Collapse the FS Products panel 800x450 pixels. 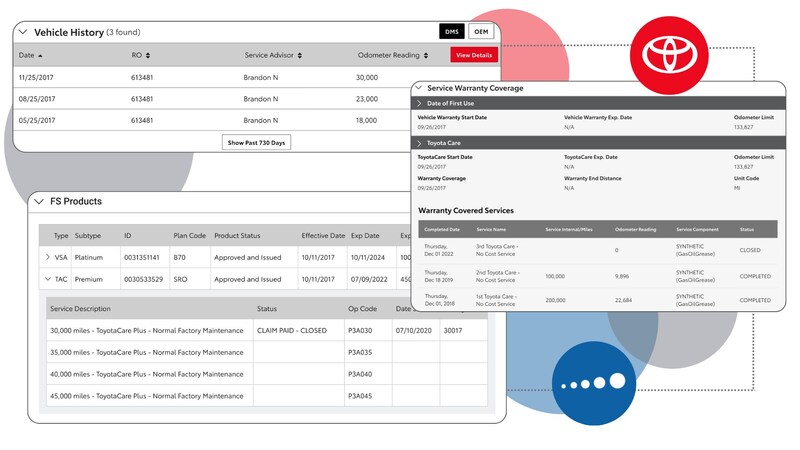coord(40,201)
